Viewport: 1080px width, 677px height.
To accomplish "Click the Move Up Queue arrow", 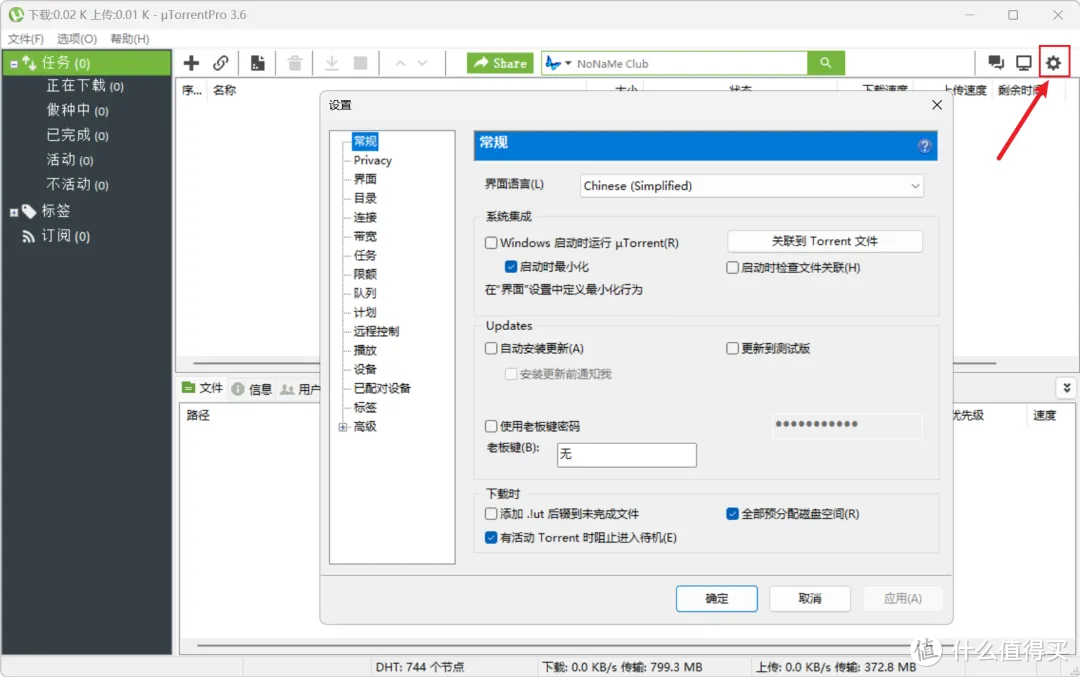I will 400,63.
